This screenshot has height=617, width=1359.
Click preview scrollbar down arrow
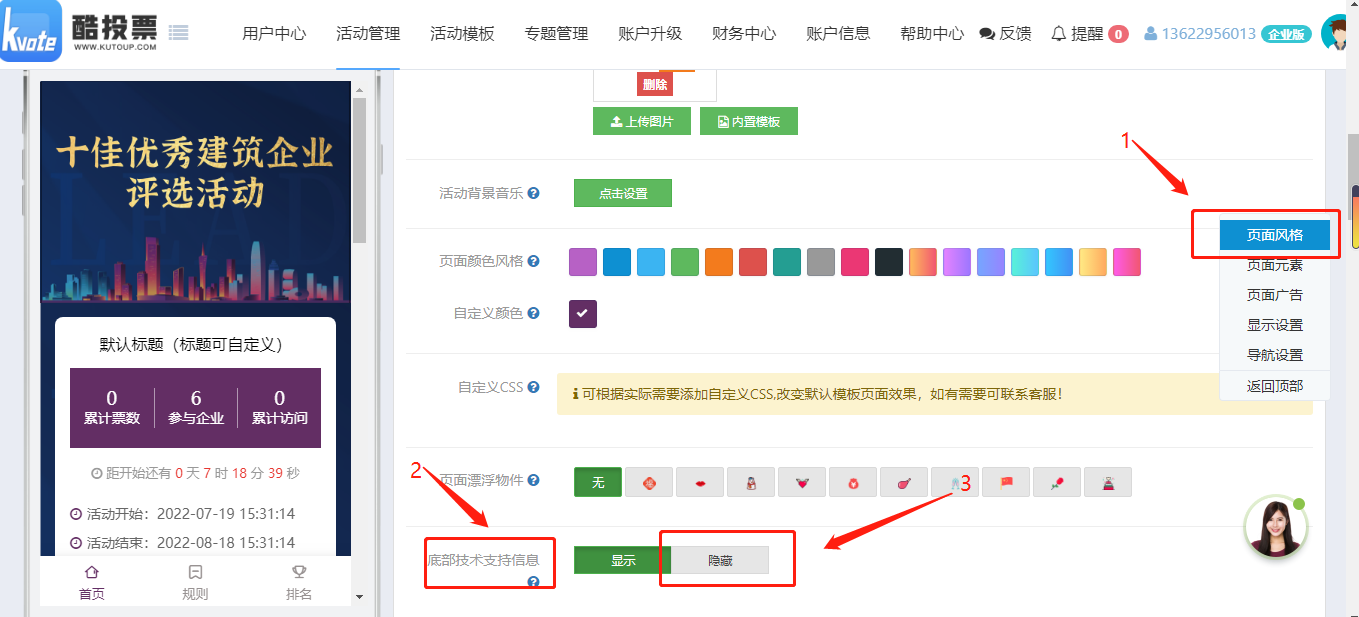360,597
